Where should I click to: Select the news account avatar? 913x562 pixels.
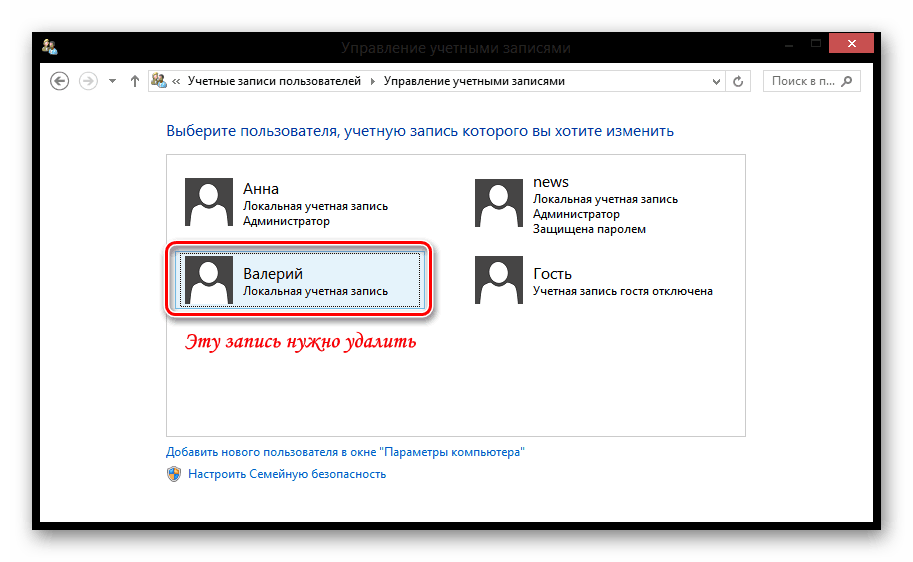pyautogui.click(x=498, y=203)
